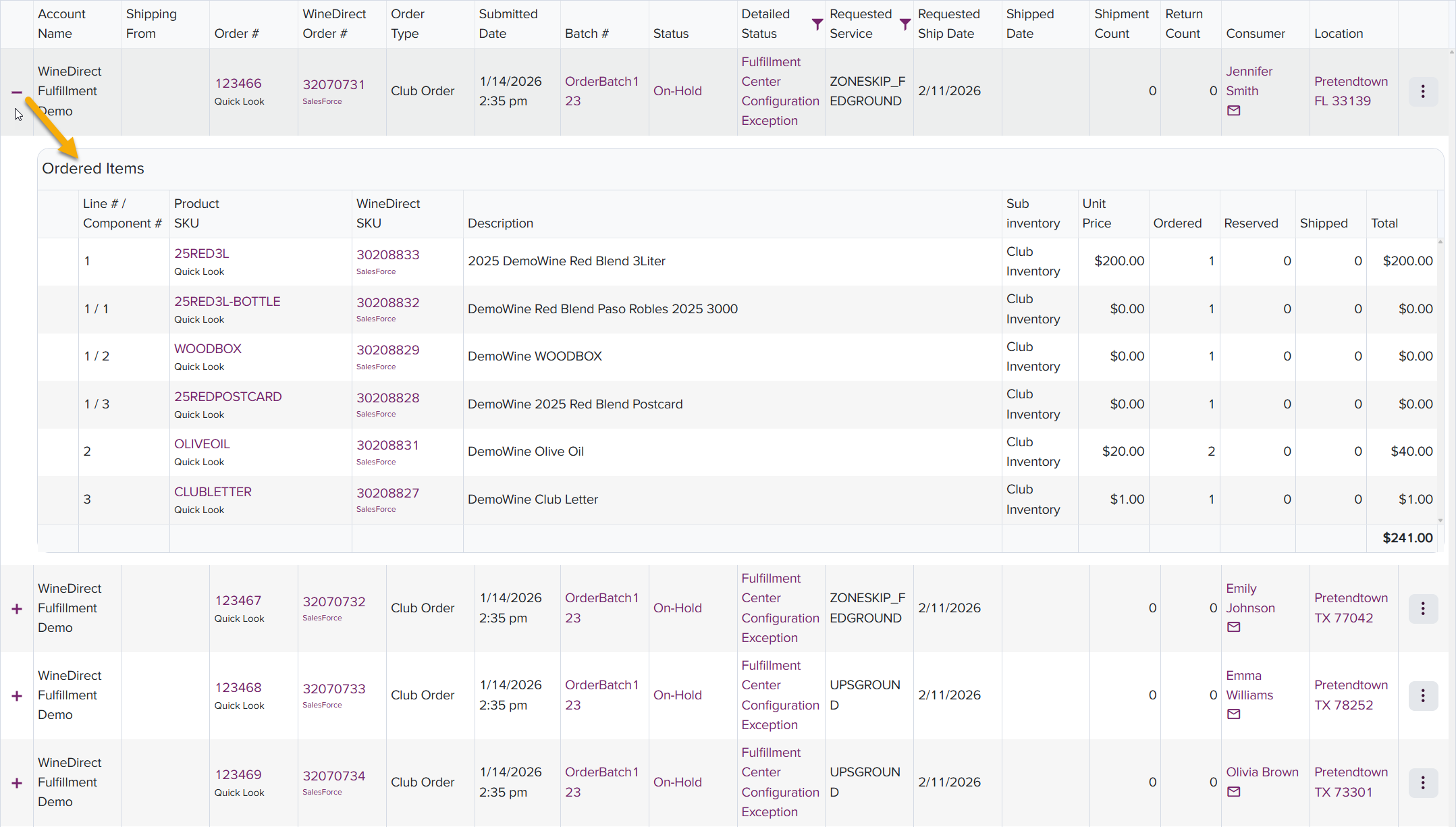1456x827 pixels.
Task: Click email envelope icon for Emily Johnson
Action: 1233,627
